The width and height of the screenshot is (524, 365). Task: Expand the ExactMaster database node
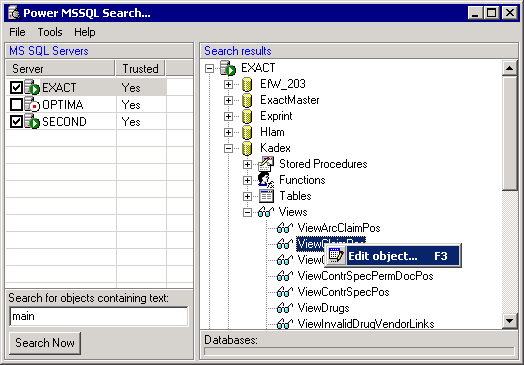(x=228, y=101)
